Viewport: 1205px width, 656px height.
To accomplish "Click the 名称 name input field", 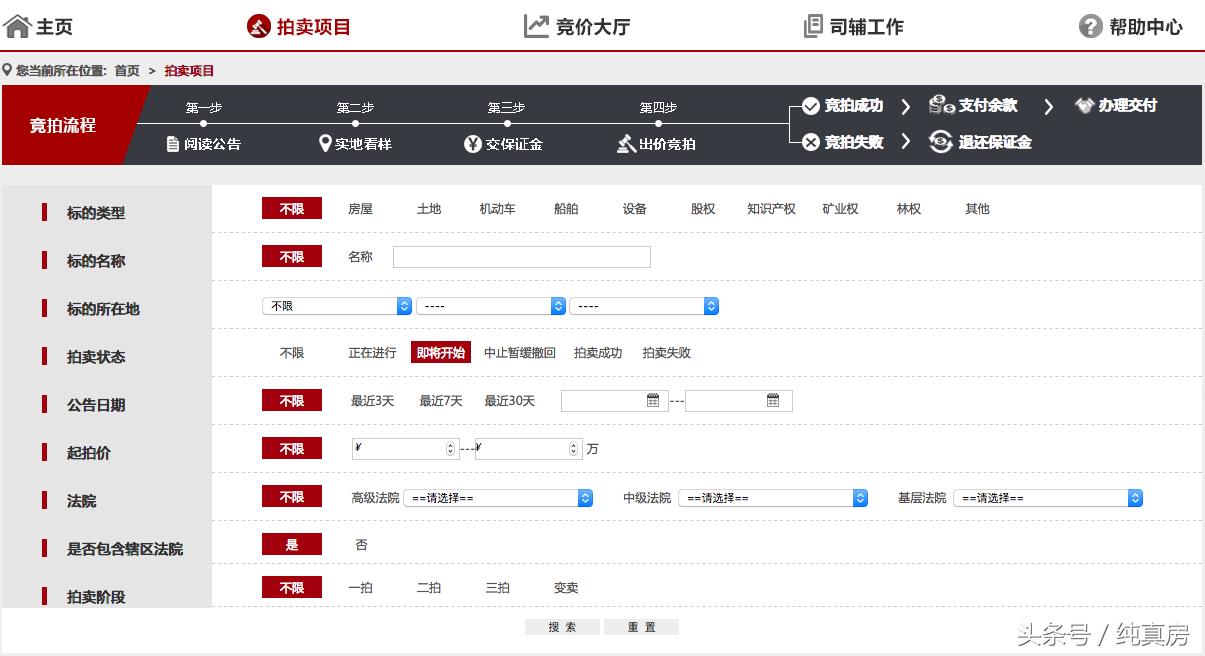I will pyautogui.click(x=520, y=257).
